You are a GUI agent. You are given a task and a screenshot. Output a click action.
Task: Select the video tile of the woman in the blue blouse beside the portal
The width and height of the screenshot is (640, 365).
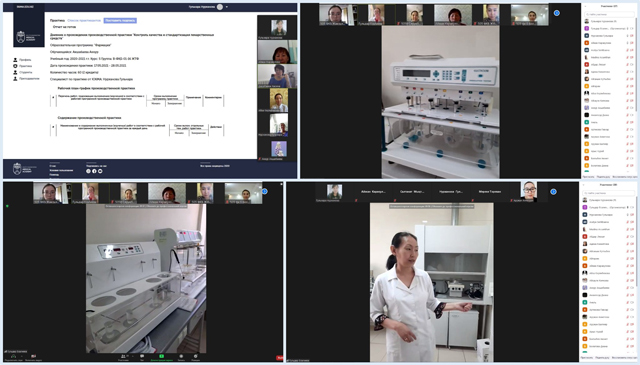coord(277,76)
